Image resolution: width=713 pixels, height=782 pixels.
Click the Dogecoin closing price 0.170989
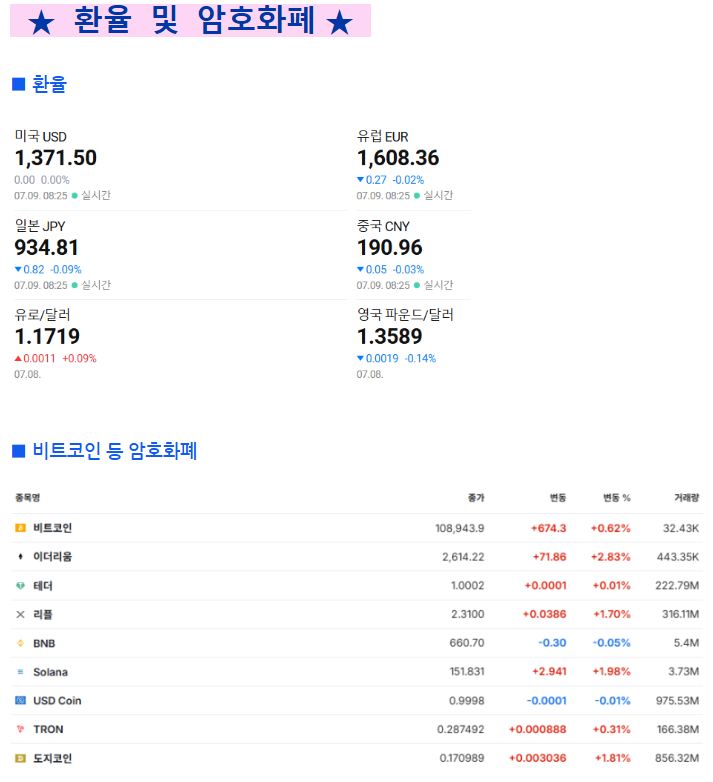pyautogui.click(x=462, y=758)
